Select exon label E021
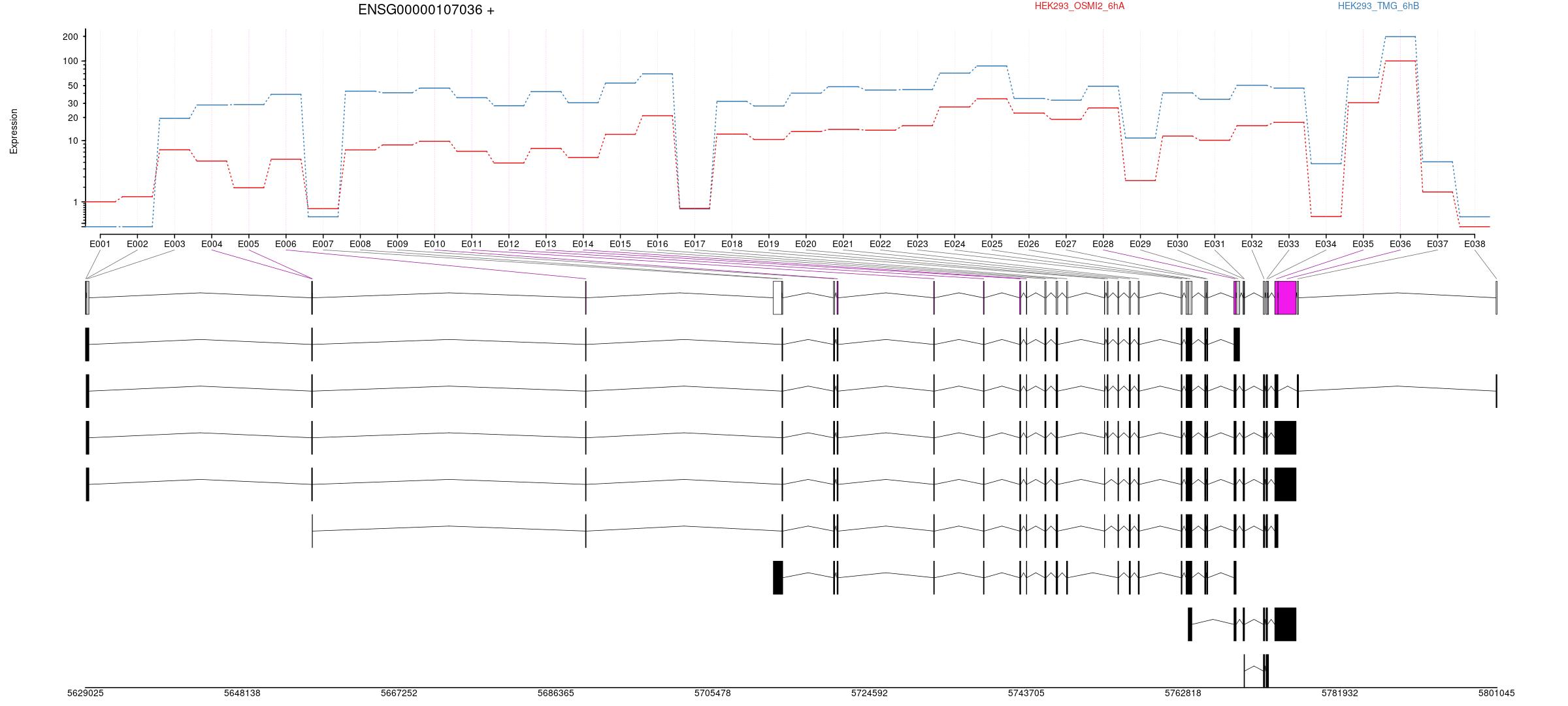Screen dimensions: 1568x706 click(843, 244)
